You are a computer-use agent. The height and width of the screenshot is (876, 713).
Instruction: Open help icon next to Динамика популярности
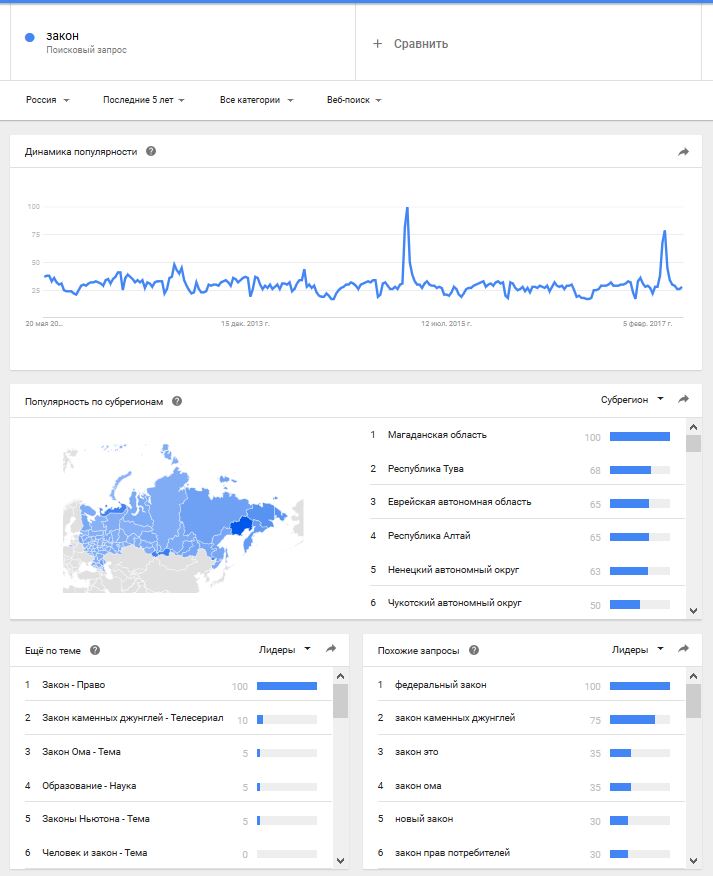151,152
